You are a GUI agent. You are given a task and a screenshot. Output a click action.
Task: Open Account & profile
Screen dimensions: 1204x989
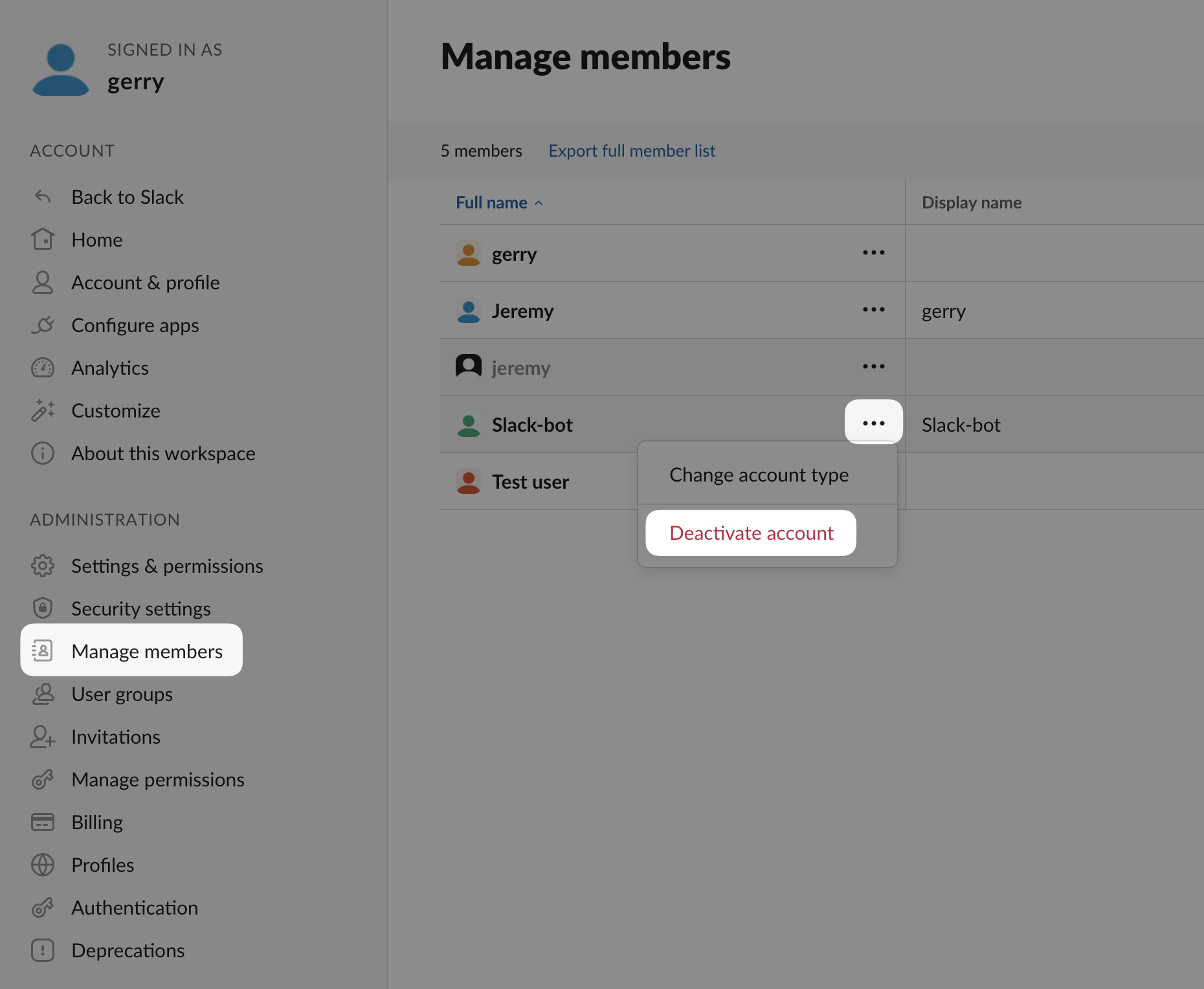pos(146,282)
